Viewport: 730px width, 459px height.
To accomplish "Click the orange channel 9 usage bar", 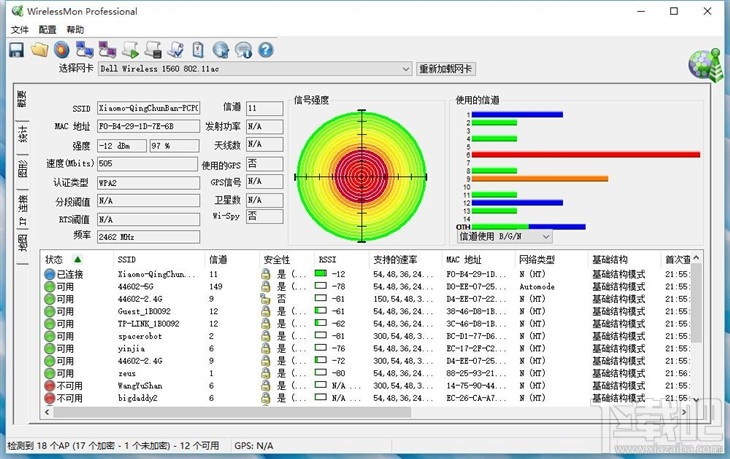I will pyautogui.click(x=540, y=179).
